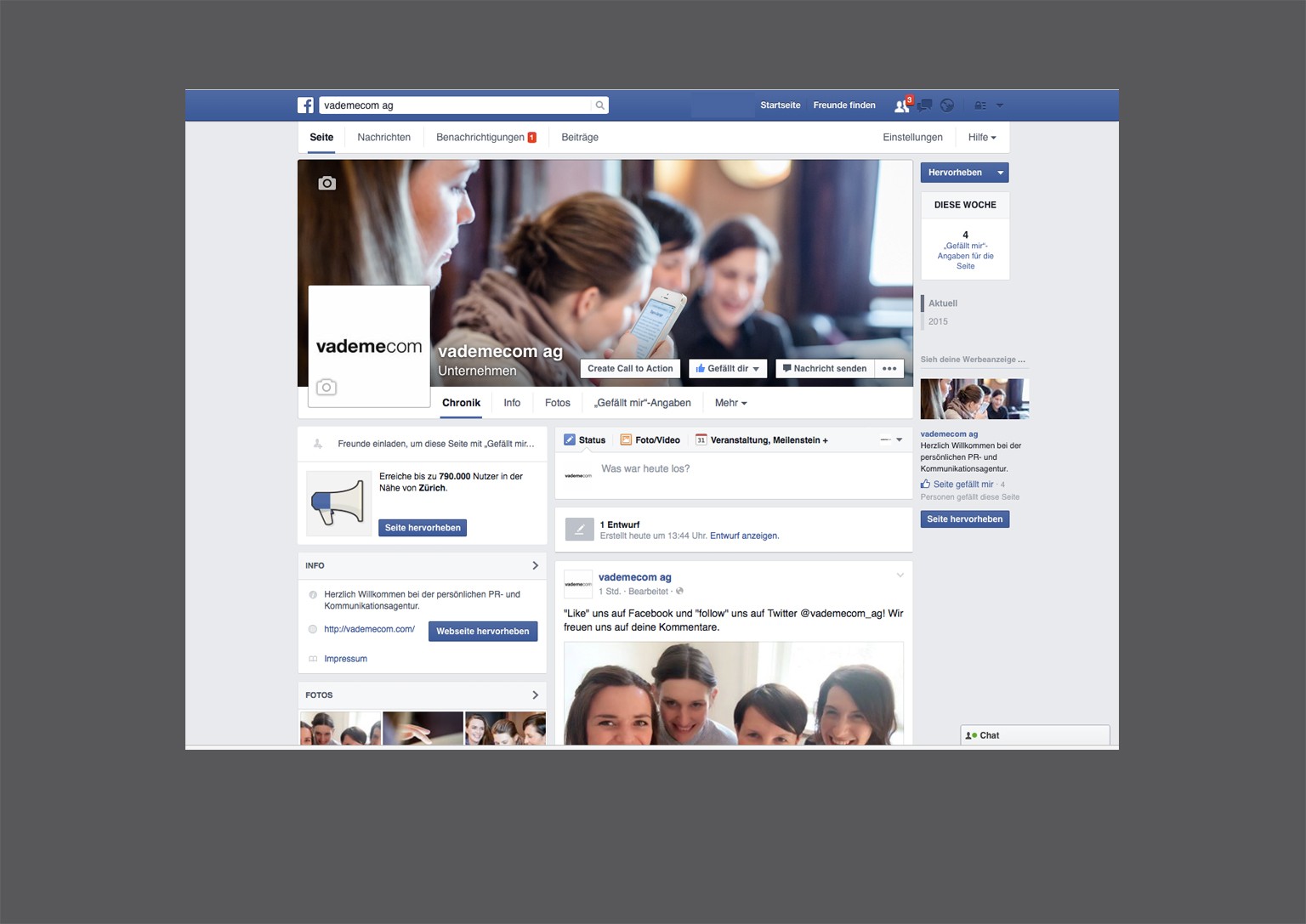Click the Create Call to Action button
1306x924 pixels.
point(630,369)
